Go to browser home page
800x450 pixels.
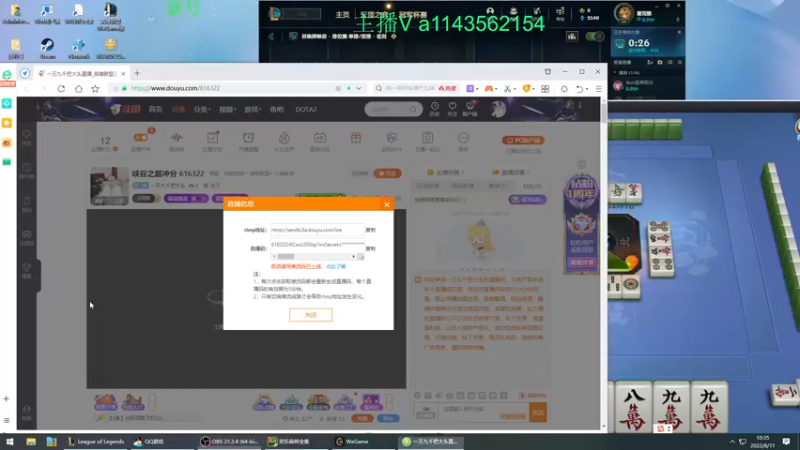pos(79,89)
